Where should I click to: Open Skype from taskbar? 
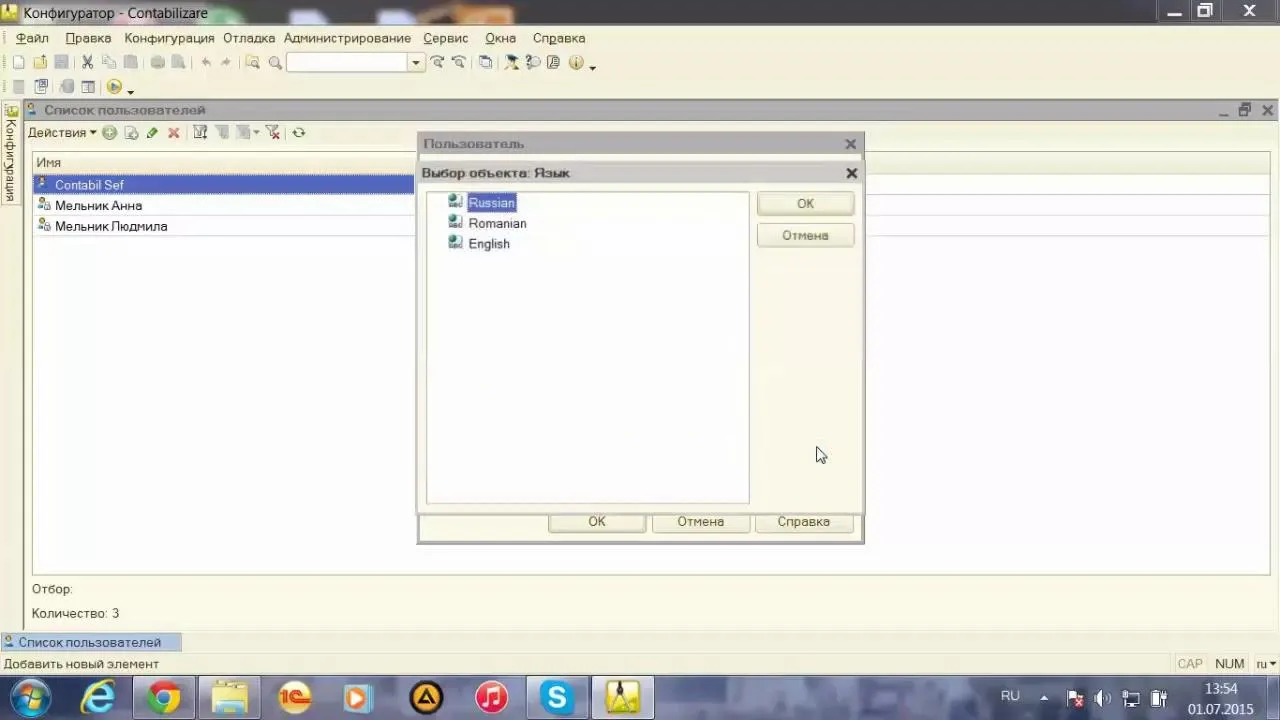[556, 697]
